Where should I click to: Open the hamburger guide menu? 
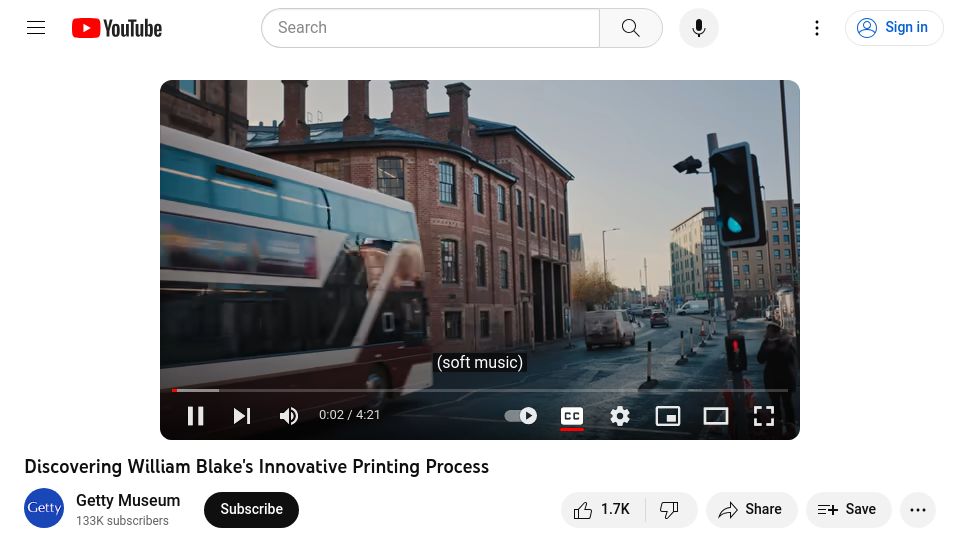pyautogui.click(x=36, y=28)
